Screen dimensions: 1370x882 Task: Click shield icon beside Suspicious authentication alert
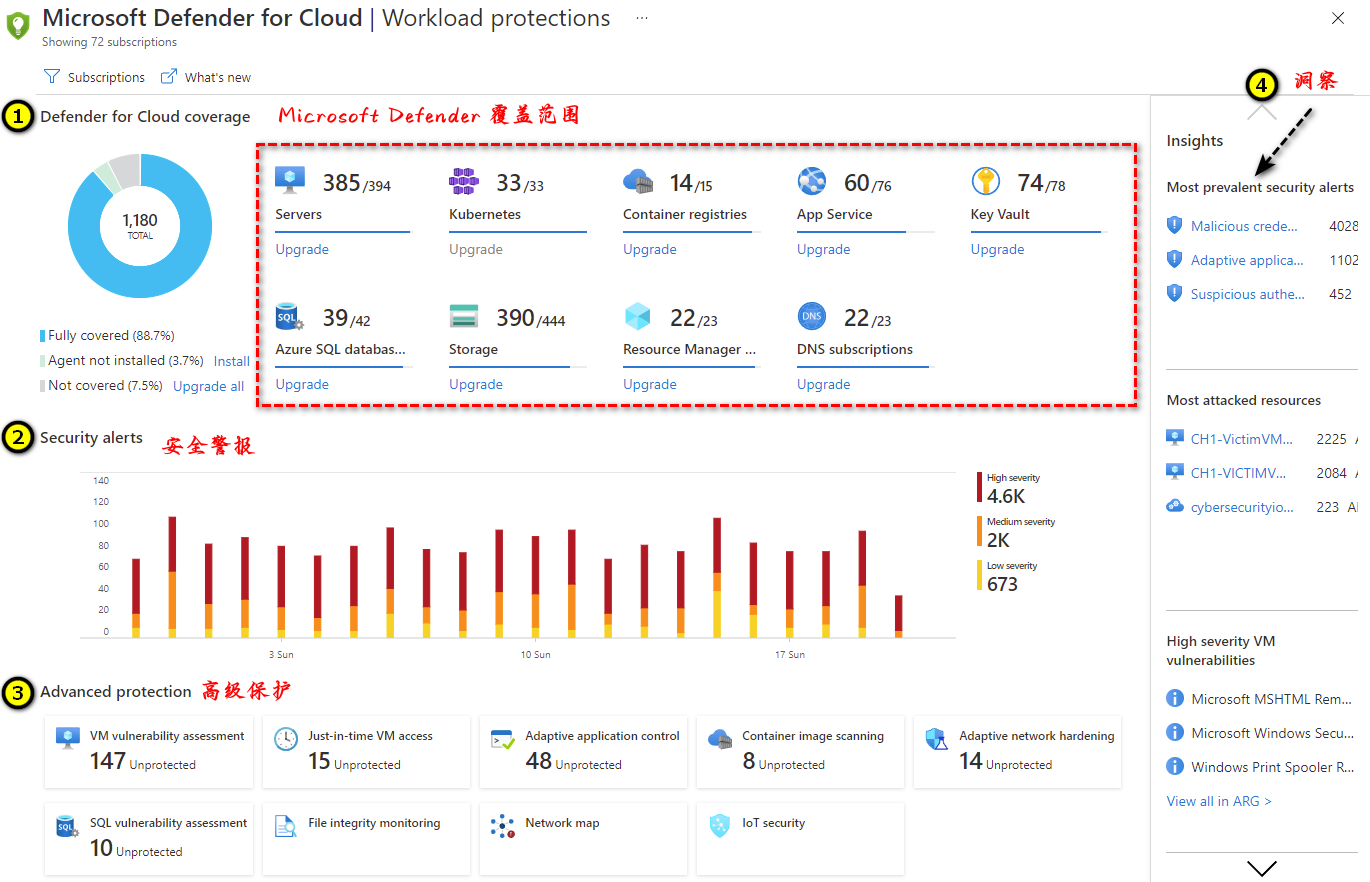pos(1175,294)
